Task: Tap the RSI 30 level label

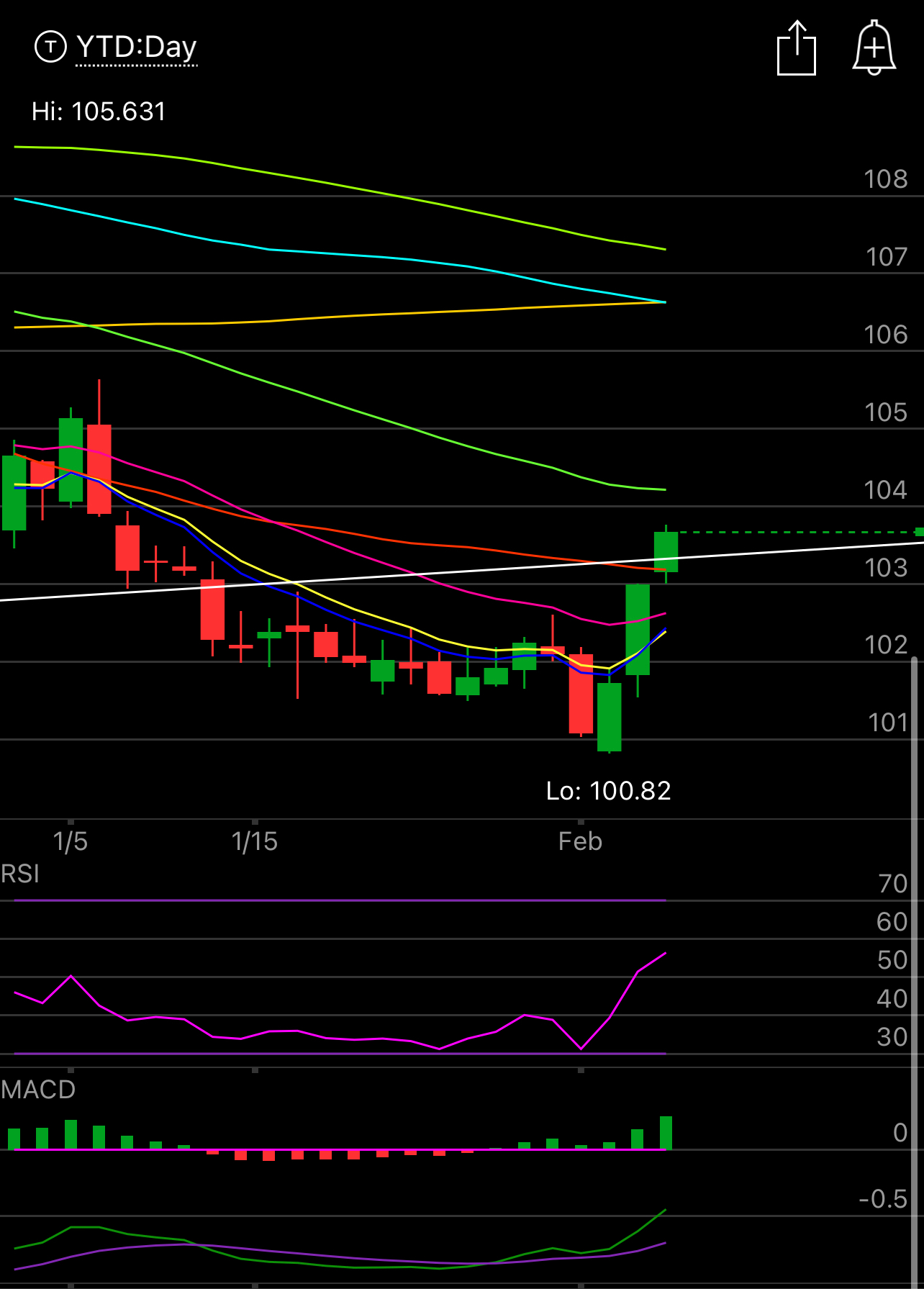Action: pyautogui.click(x=892, y=1037)
